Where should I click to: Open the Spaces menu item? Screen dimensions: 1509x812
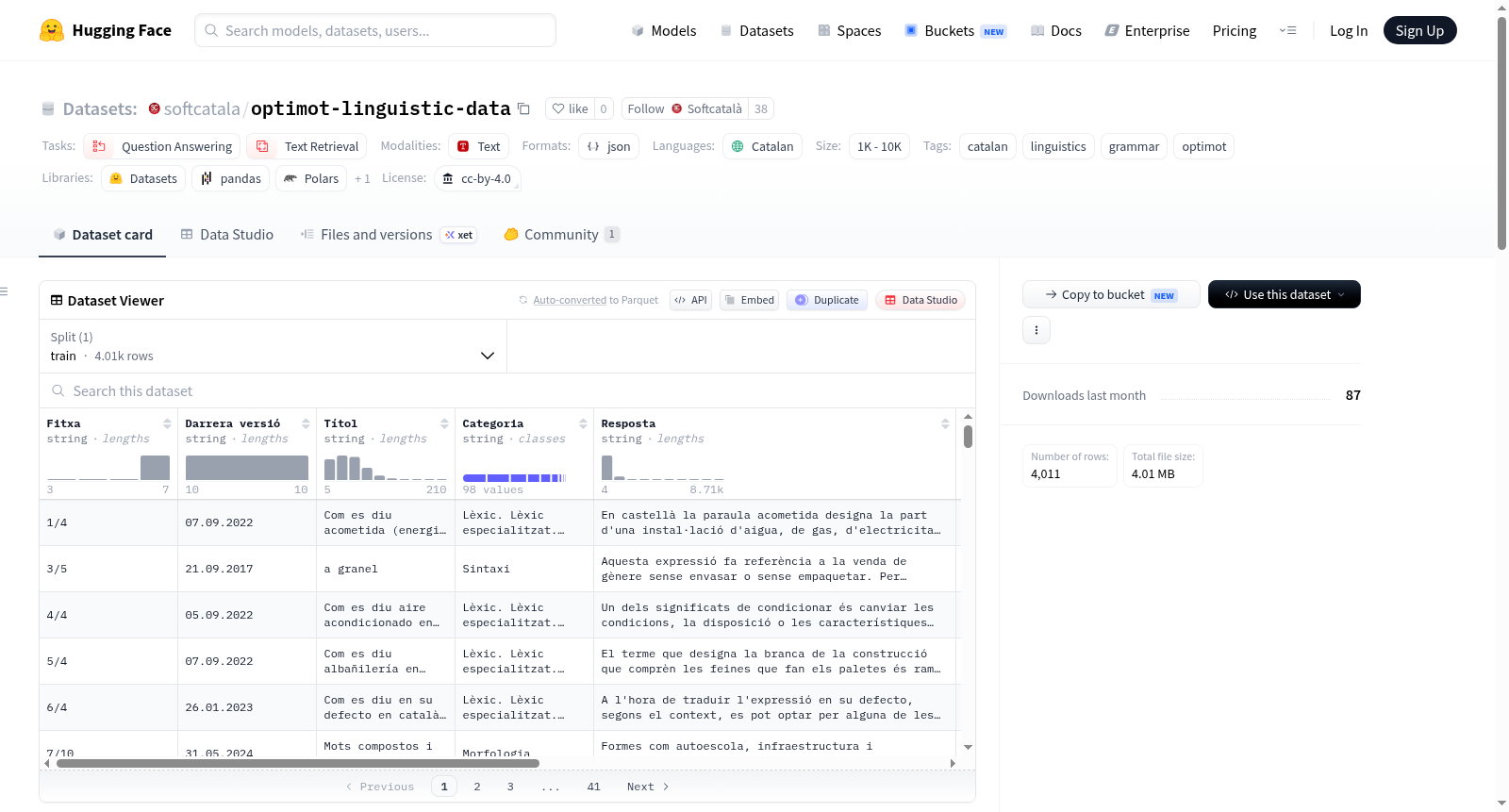tap(849, 30)
